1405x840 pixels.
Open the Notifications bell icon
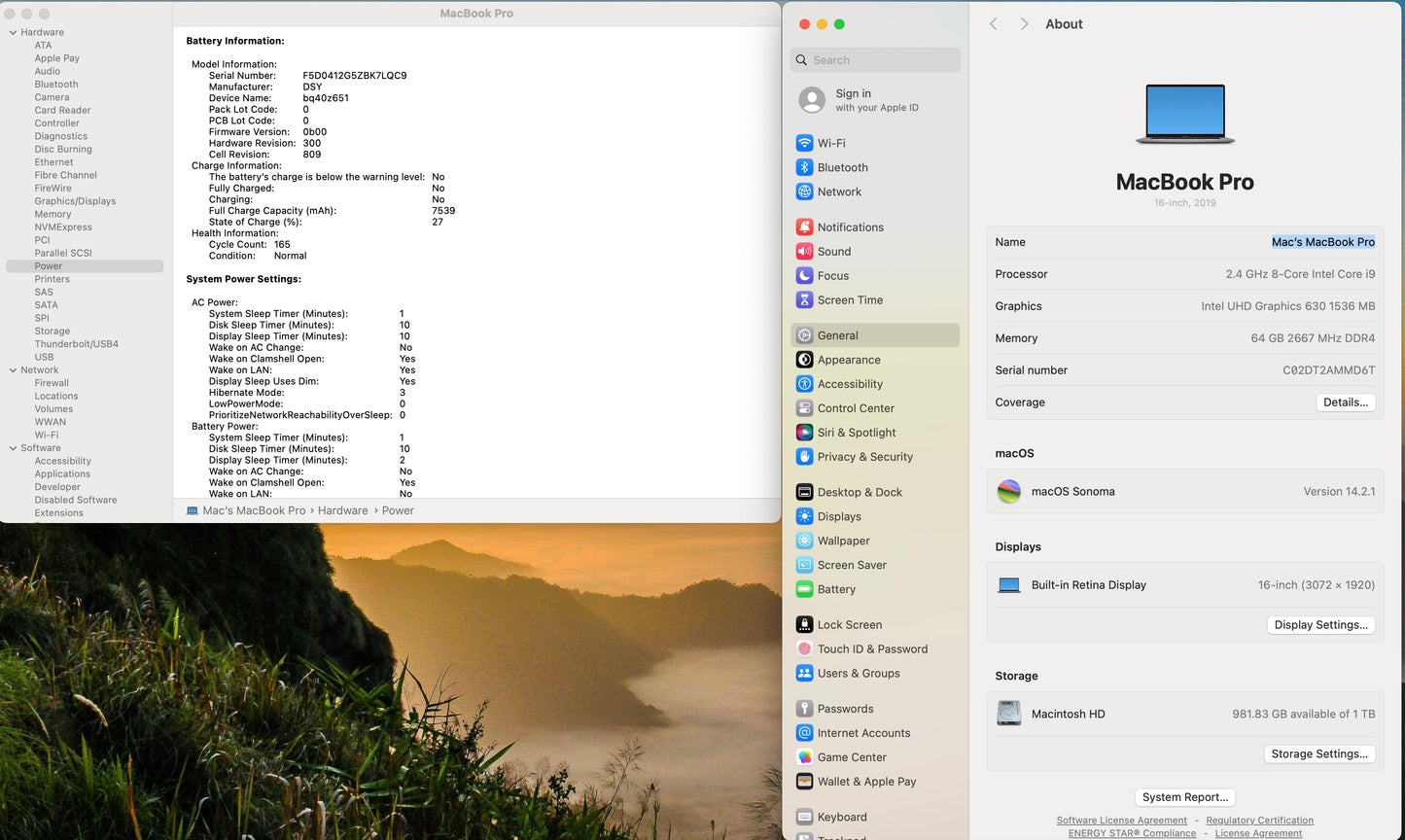(804, 227)
